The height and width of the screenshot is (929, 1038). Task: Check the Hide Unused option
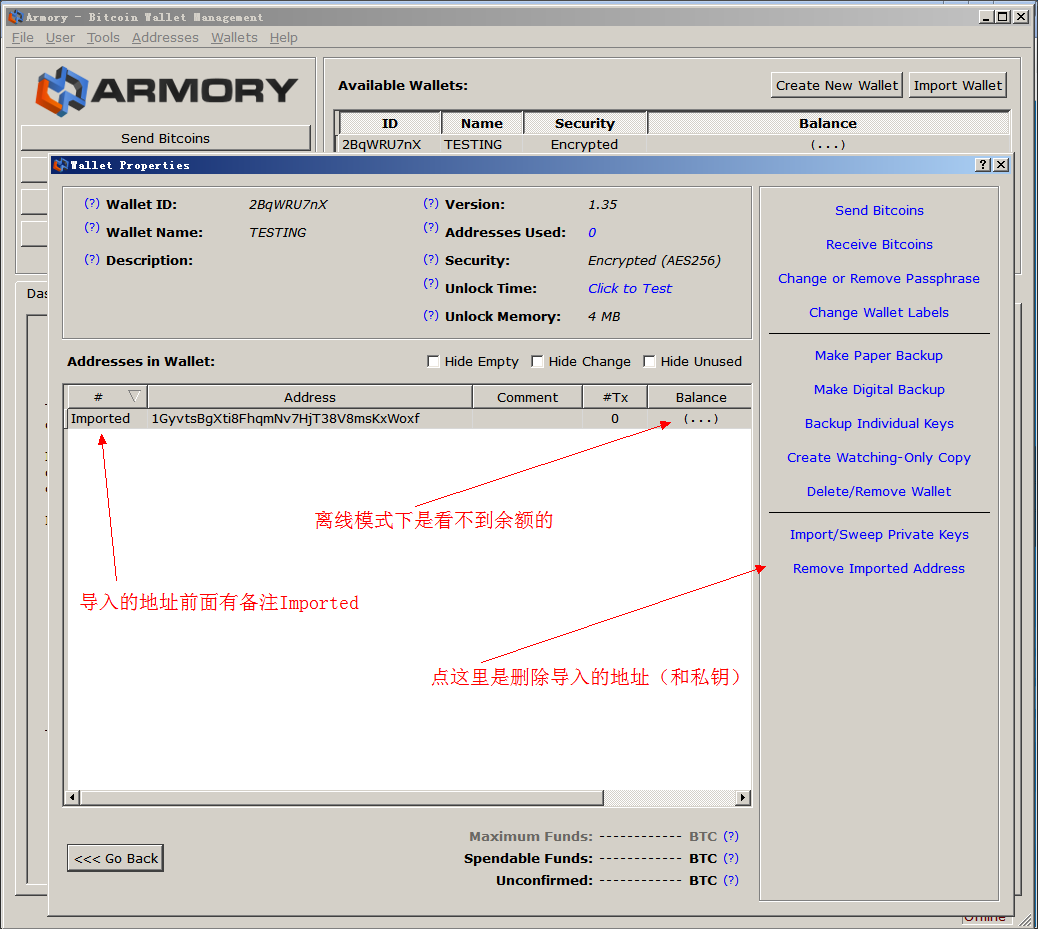(650, 362)
